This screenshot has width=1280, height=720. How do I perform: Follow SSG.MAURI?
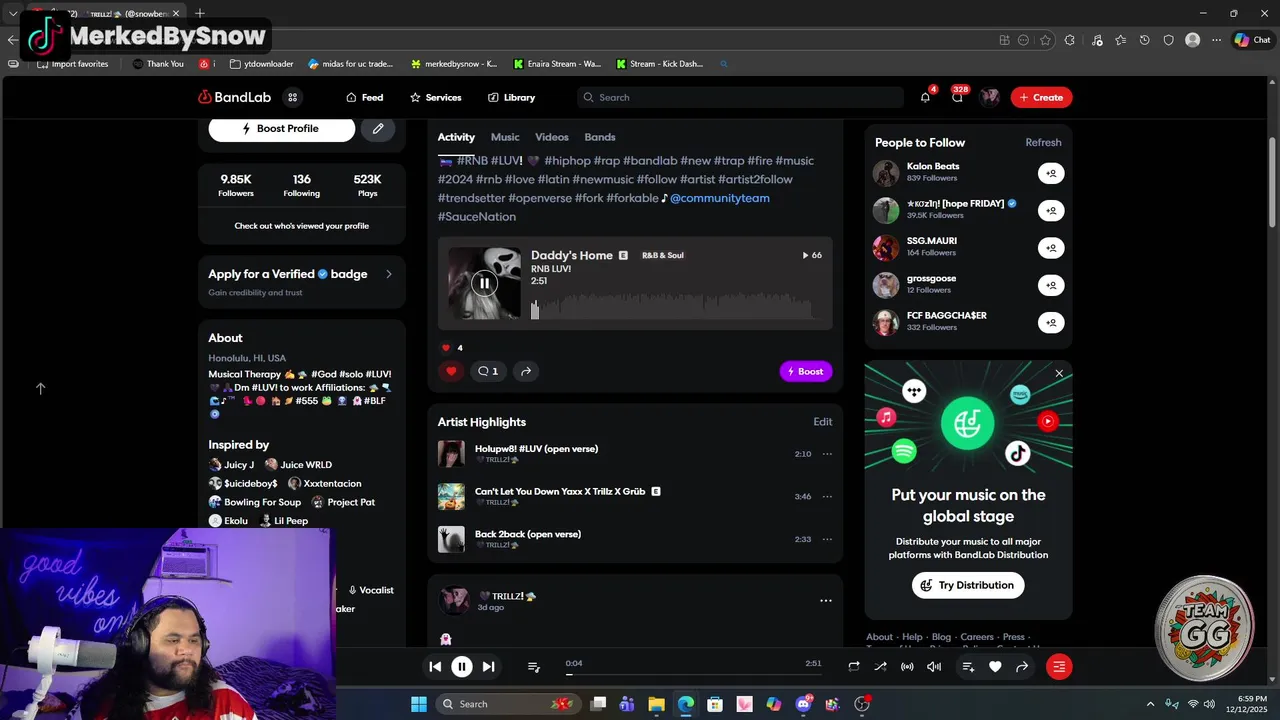click(1051, 248)
